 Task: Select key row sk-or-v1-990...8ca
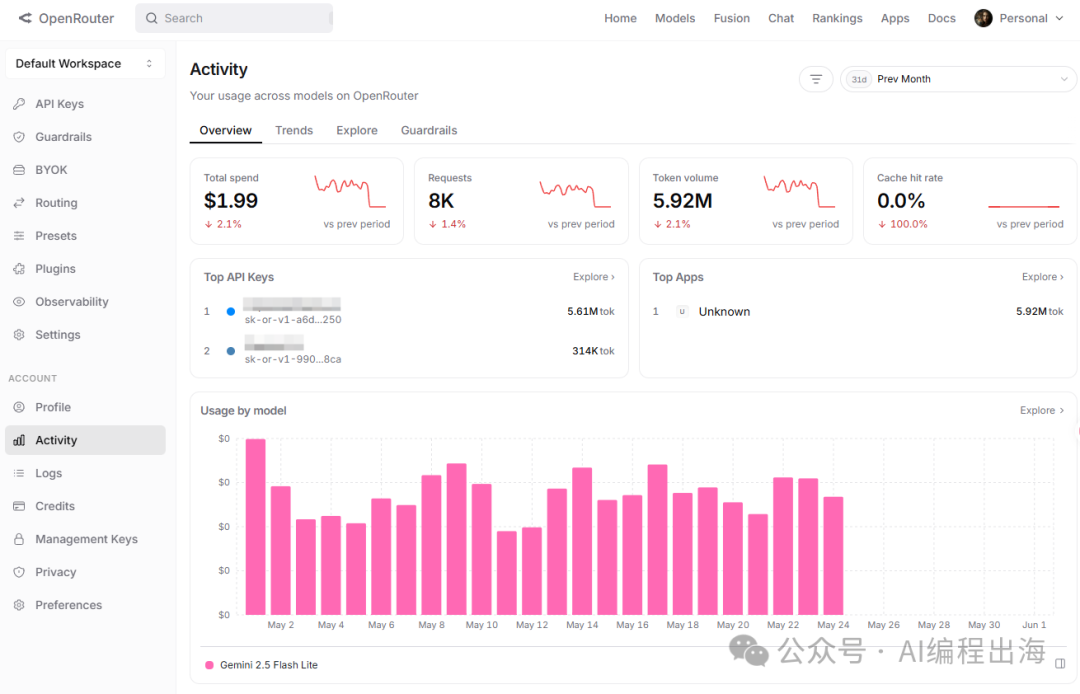point(409,351)
